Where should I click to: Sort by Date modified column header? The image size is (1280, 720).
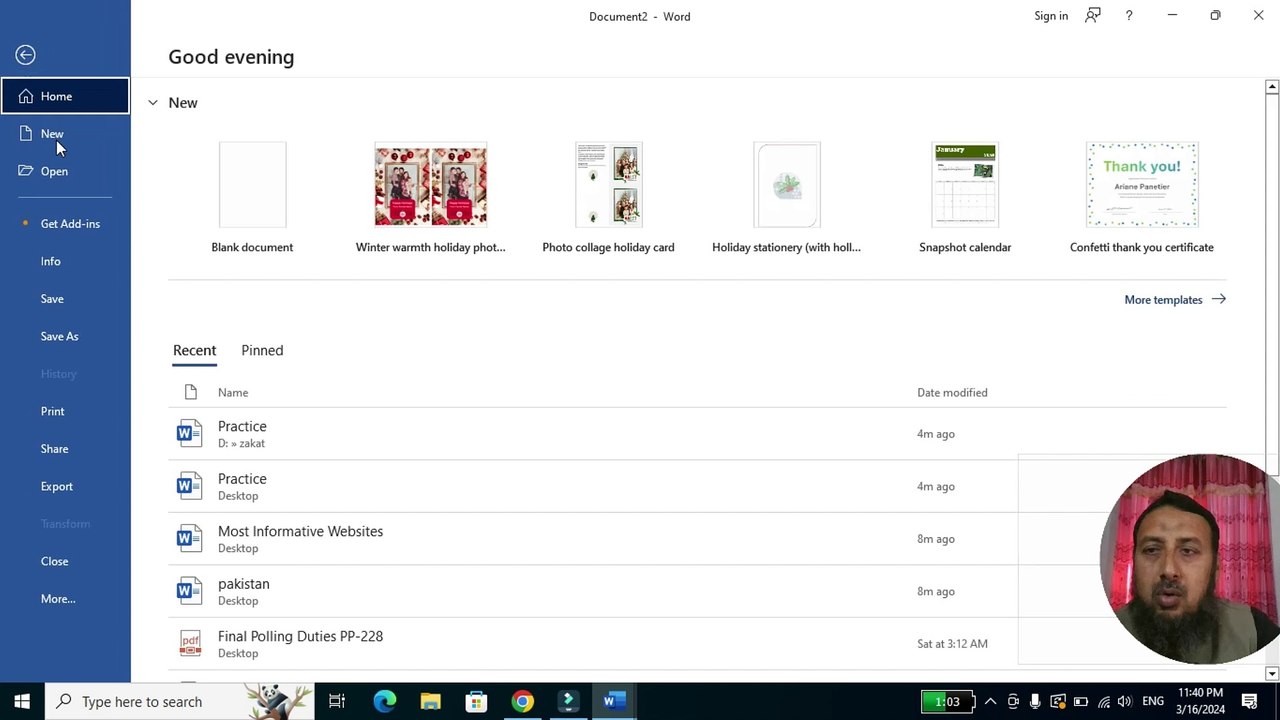point(952,393)
